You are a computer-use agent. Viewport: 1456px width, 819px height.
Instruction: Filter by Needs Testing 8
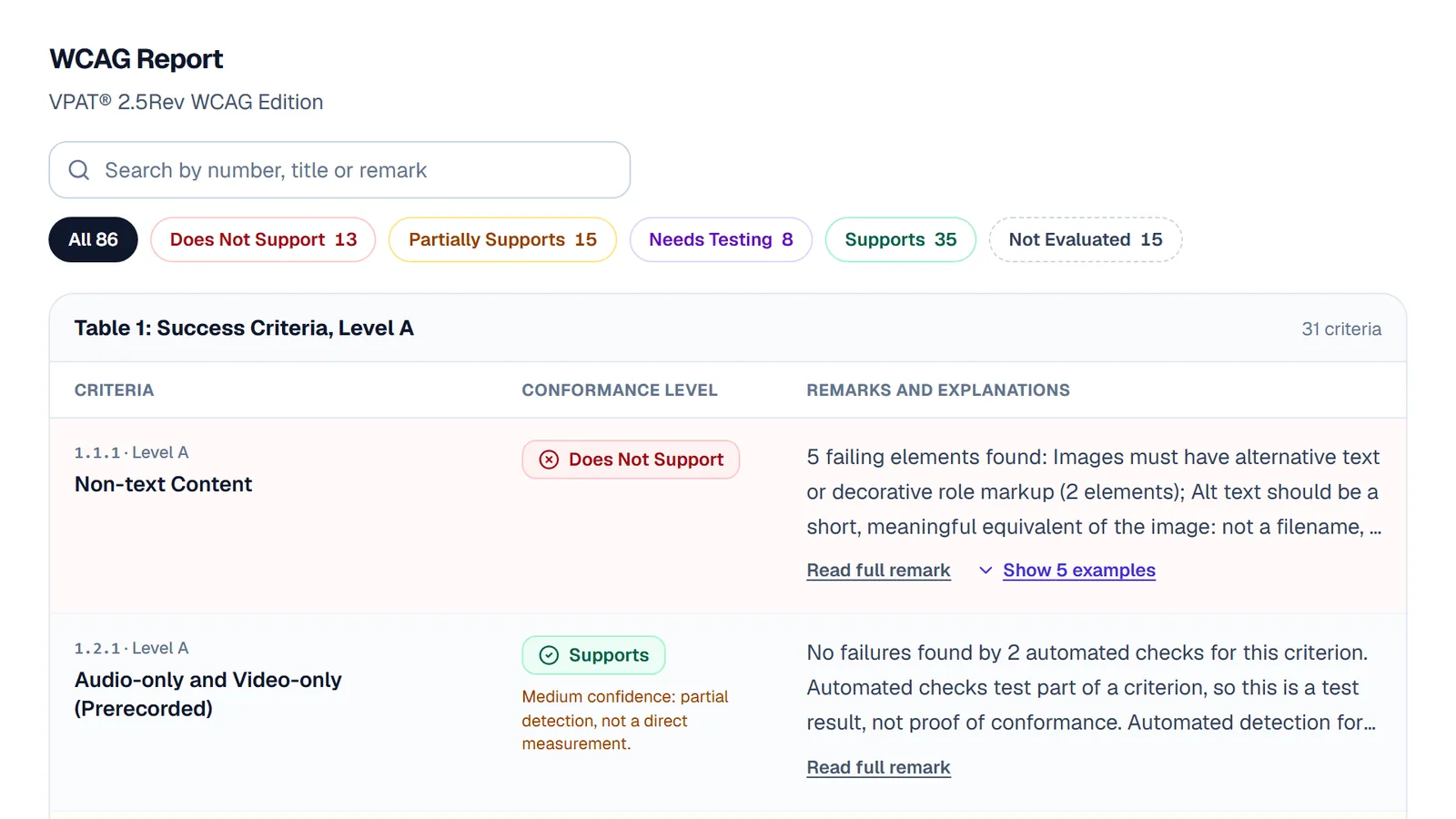click(721, 239)
